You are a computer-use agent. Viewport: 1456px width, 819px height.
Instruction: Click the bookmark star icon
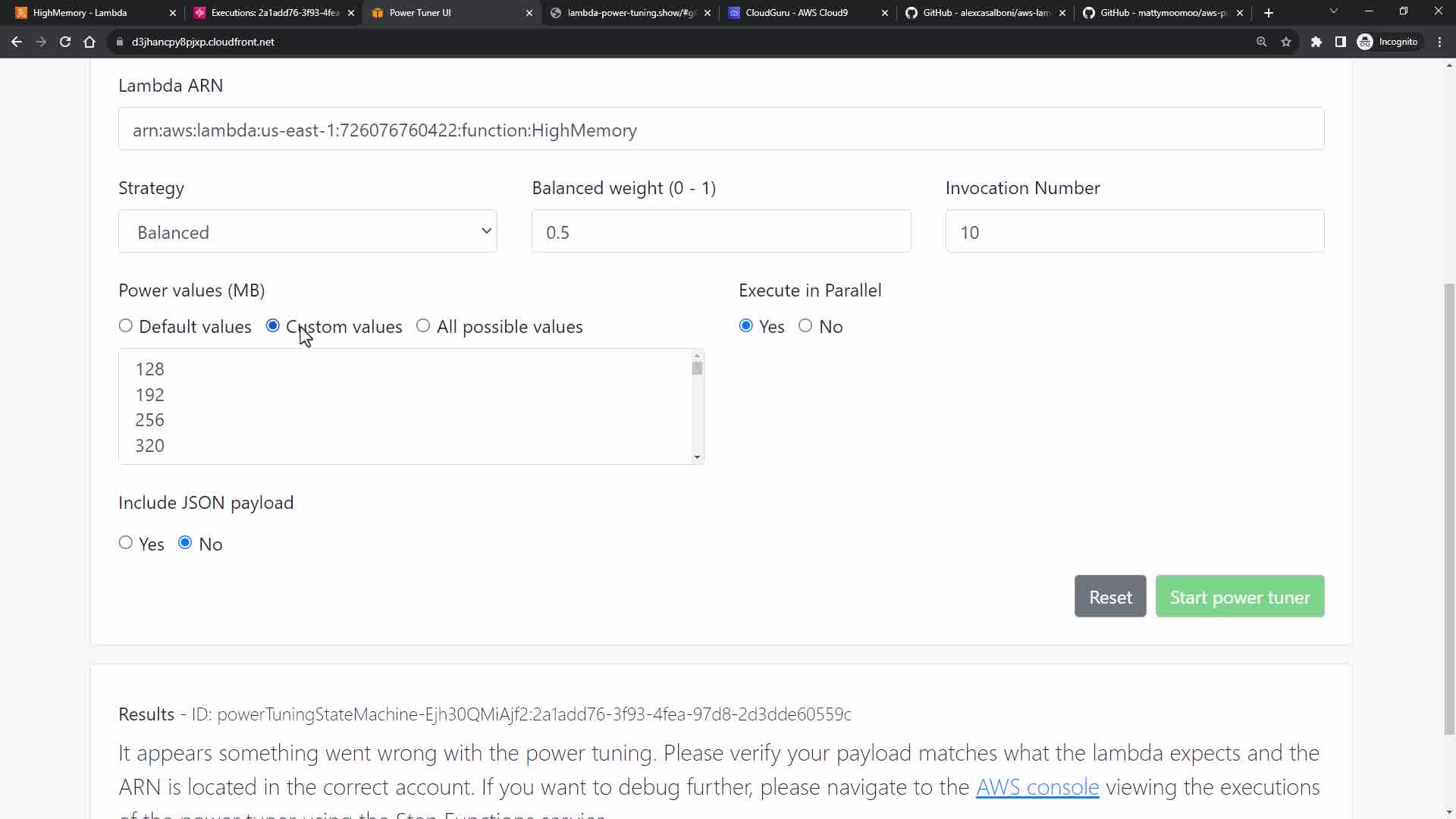click(1286, 42)
